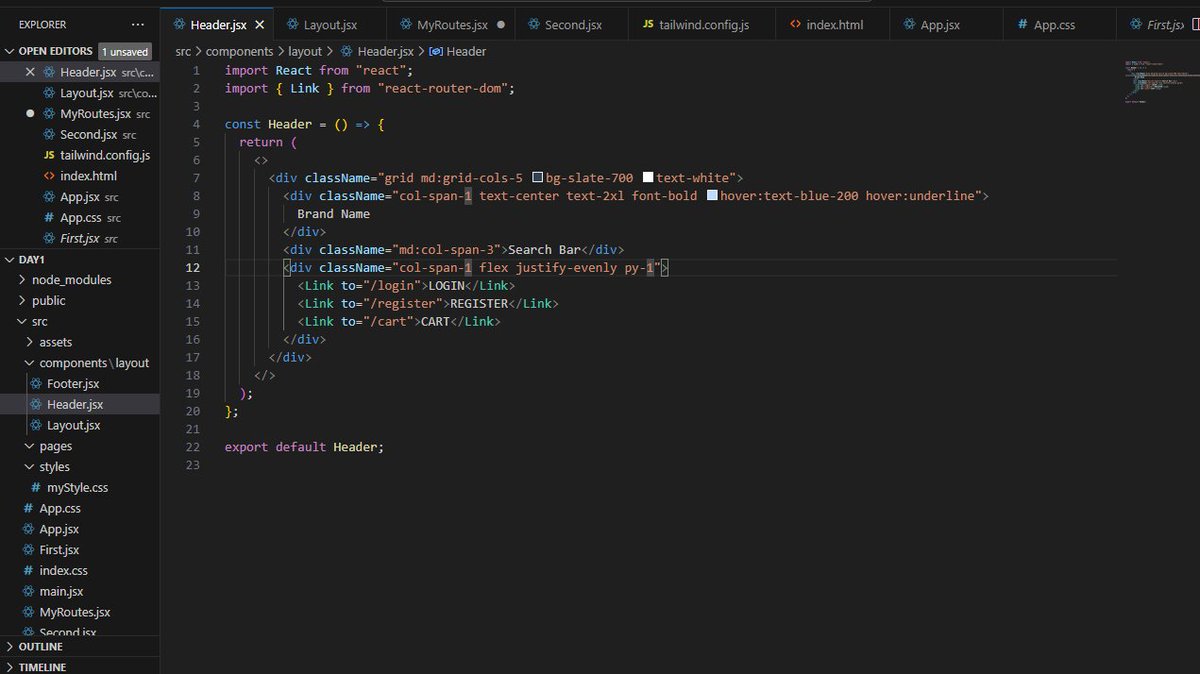Click the hash icon beside index.css in the tree
1200x674 pixels.
click(x=29, y=571)
